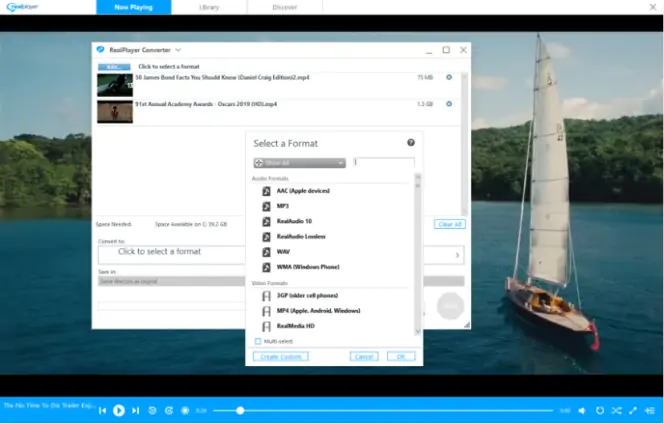Mute audio with the speaker icon
The image size is (664, 424).
point(583,410)
